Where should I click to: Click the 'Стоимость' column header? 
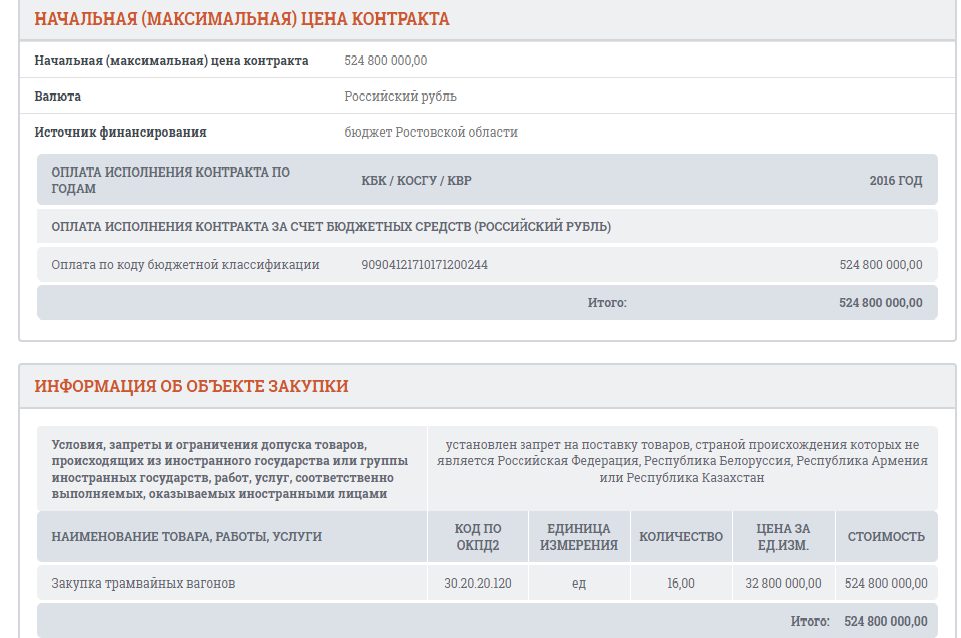pos(886,537)
